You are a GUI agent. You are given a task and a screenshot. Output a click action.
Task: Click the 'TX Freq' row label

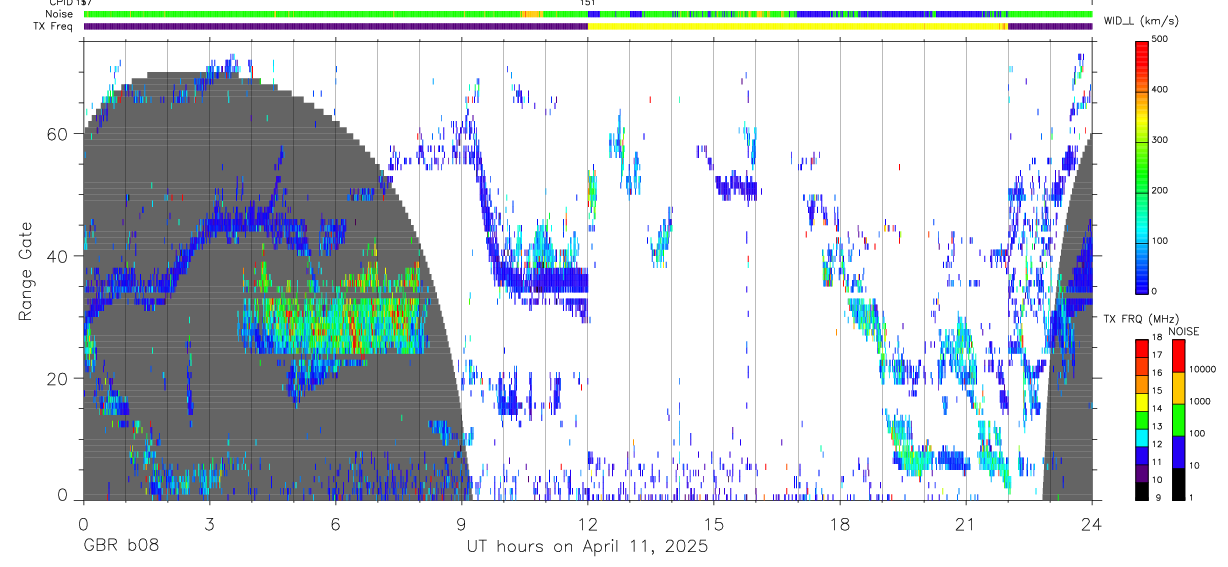pyautogui.click(x=52, y=26)
